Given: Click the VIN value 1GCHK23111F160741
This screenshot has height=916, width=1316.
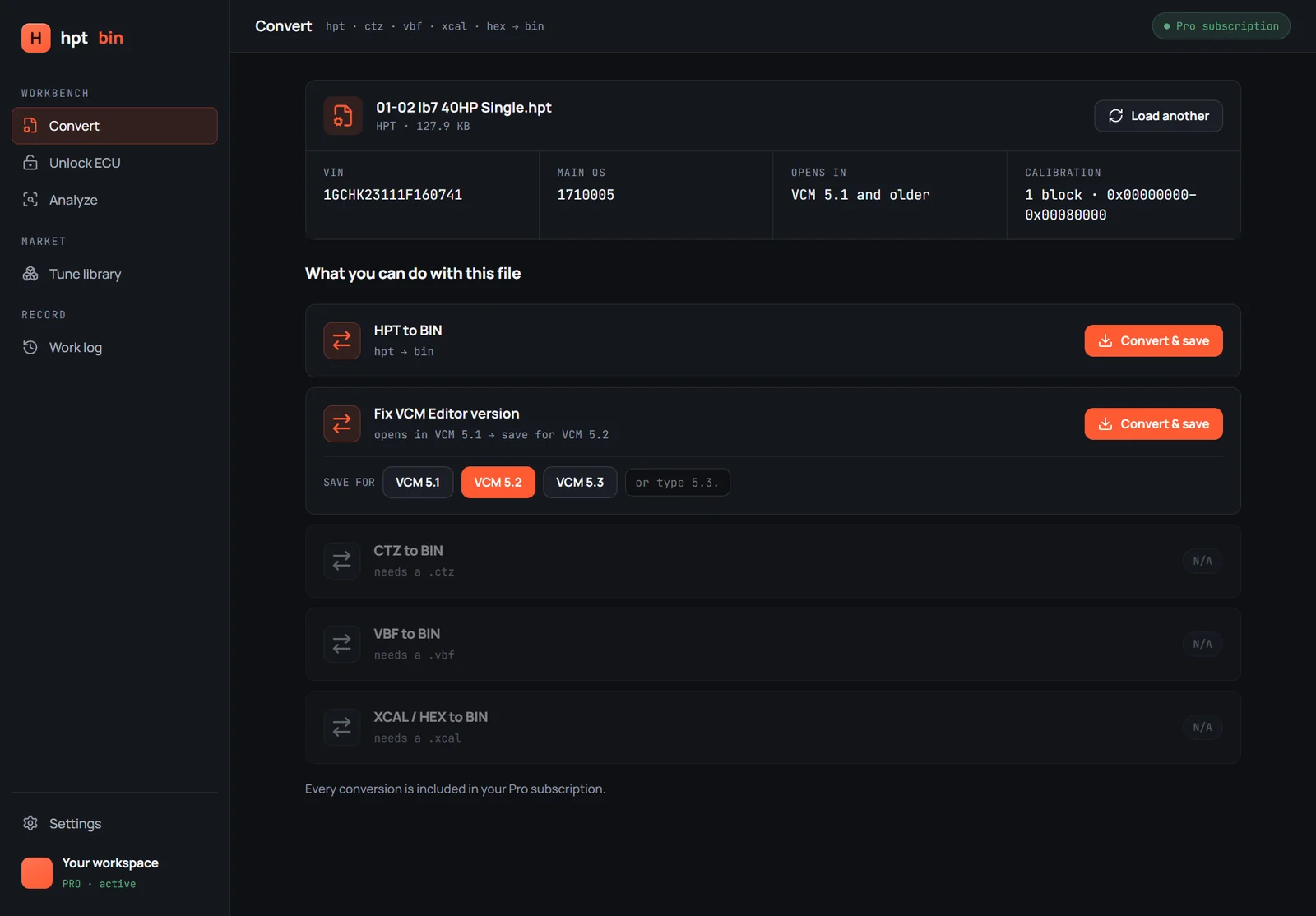Looking at the screenshot, I should click(392, 195).
